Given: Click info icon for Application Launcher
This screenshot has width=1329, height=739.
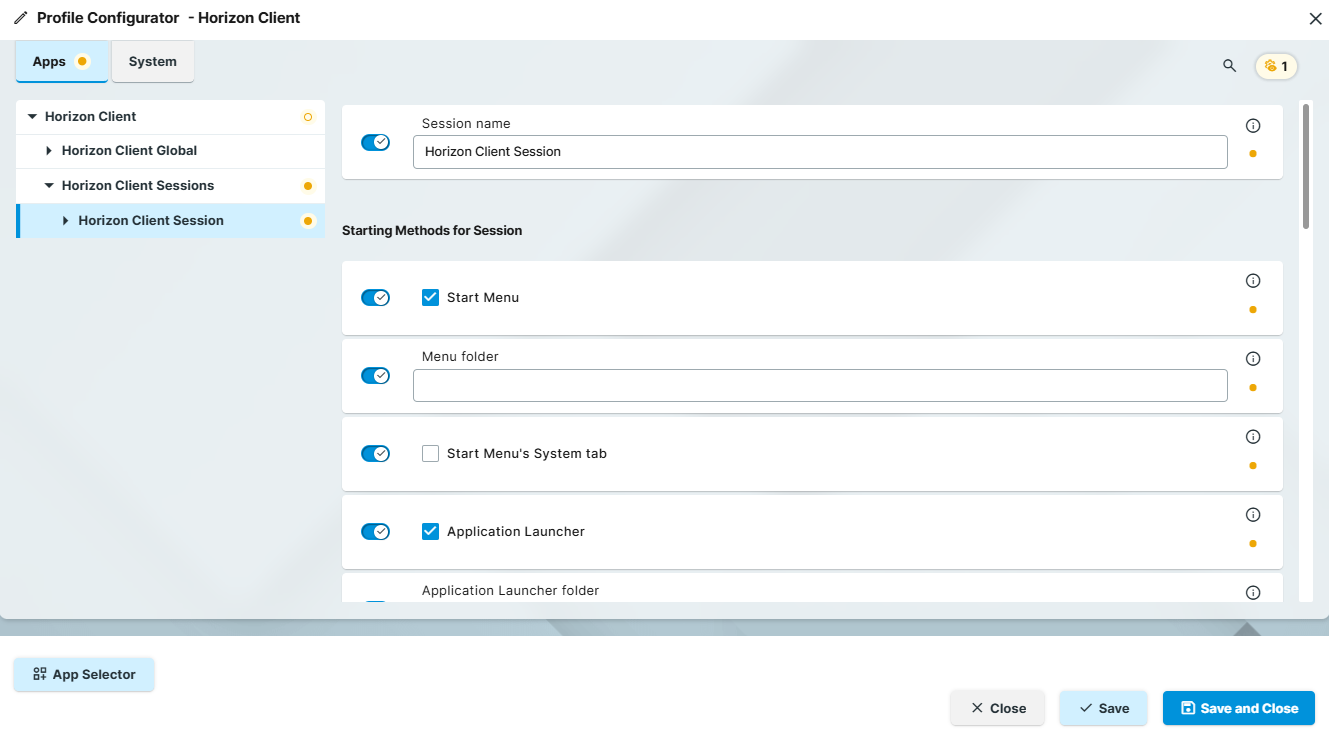Looking at the screenshot, I should coord(1252,515).
